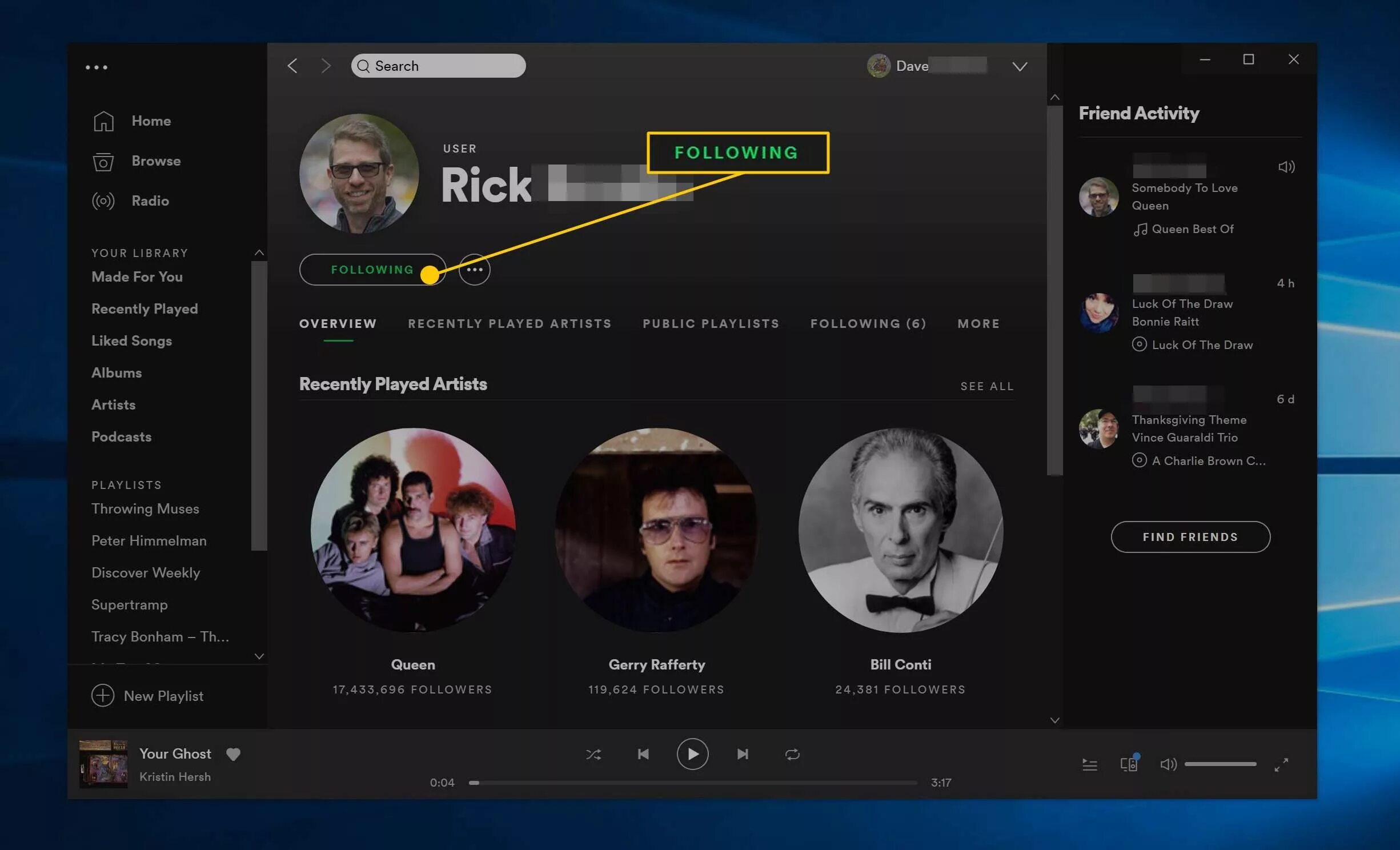Enter full screen with expand arrows icon
Screen dimensions: 1400x850
(x=1281, y=764)
